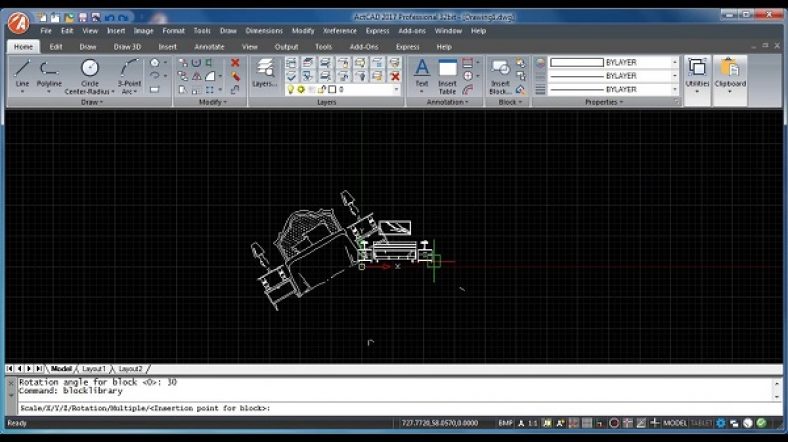Click the command line input field
788x442 pixels.
tap(400, 408)
